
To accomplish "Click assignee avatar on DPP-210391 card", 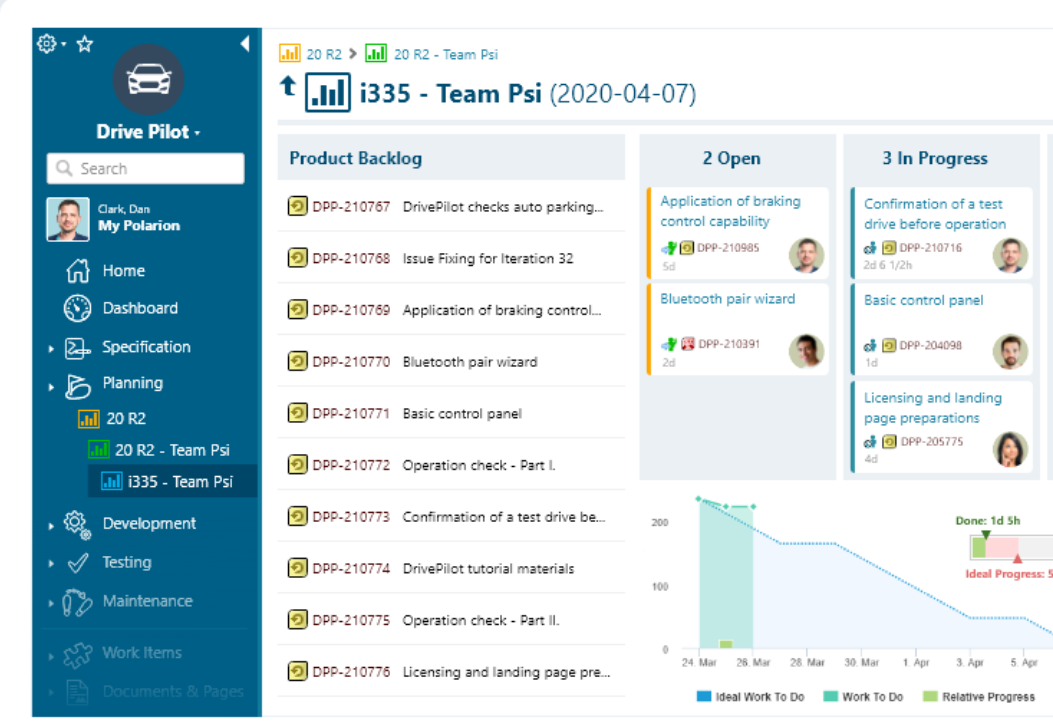I will coord(807,351).
